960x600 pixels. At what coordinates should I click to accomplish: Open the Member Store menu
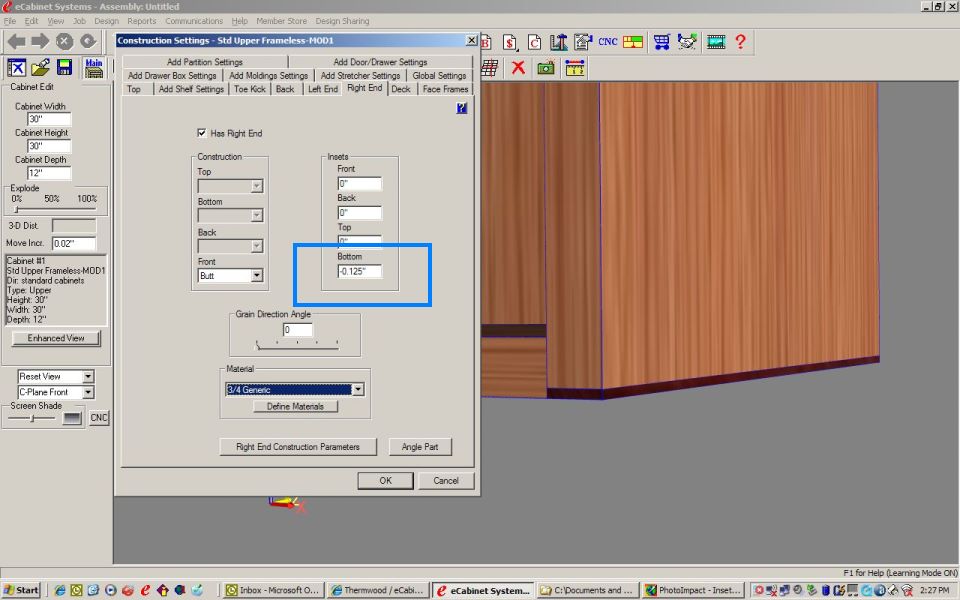[282, 21]
